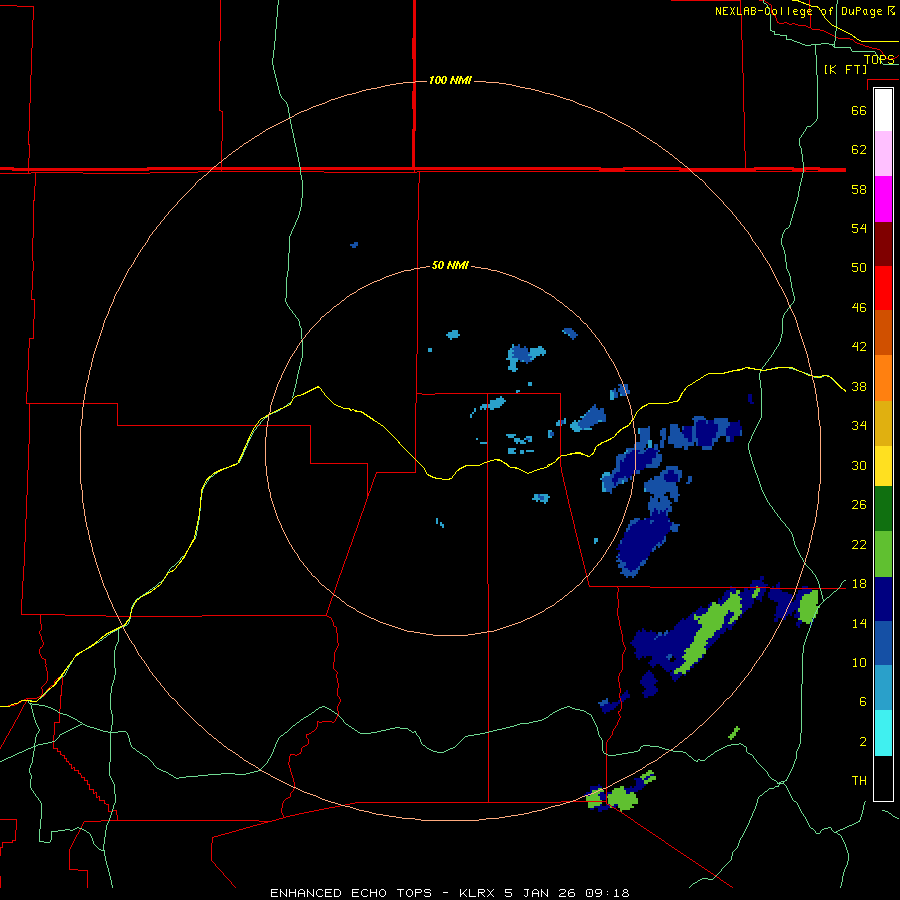
Task: Click the long light-green echo band inside navy region
Action: (x=709, y=631)
